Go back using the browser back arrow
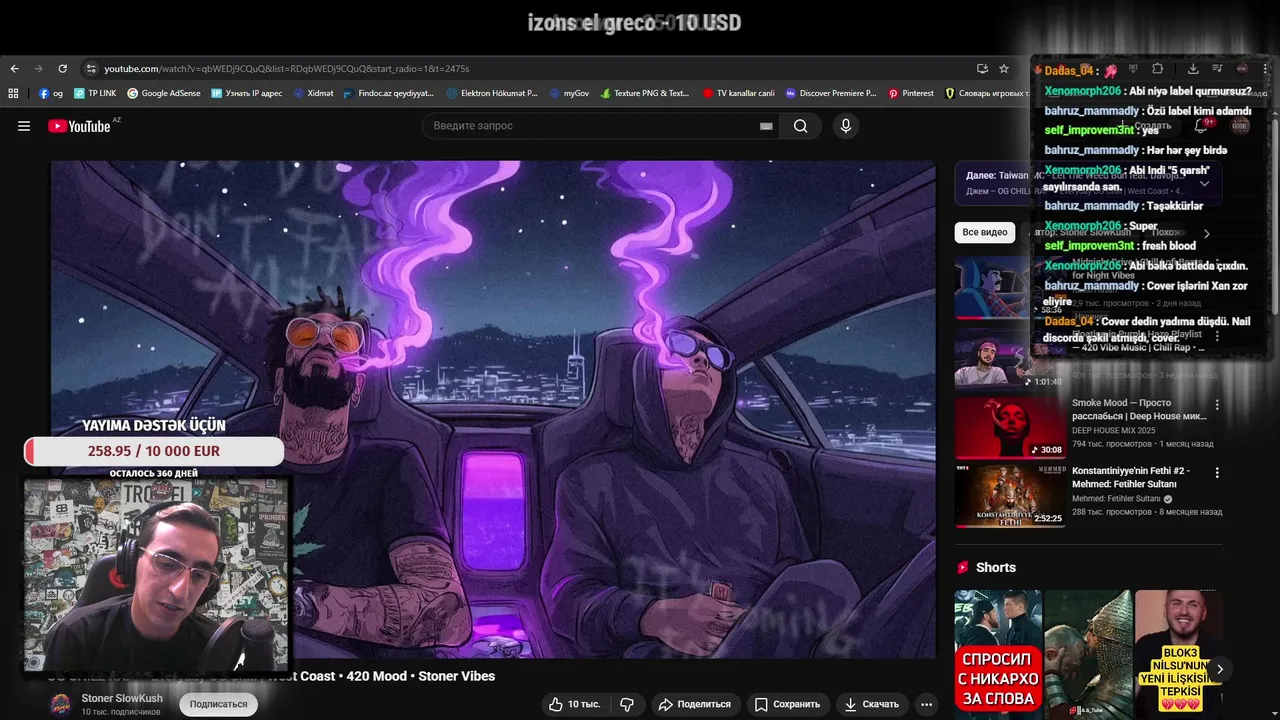Viewport: 1280px width, 720px height. tap(14, 68)
